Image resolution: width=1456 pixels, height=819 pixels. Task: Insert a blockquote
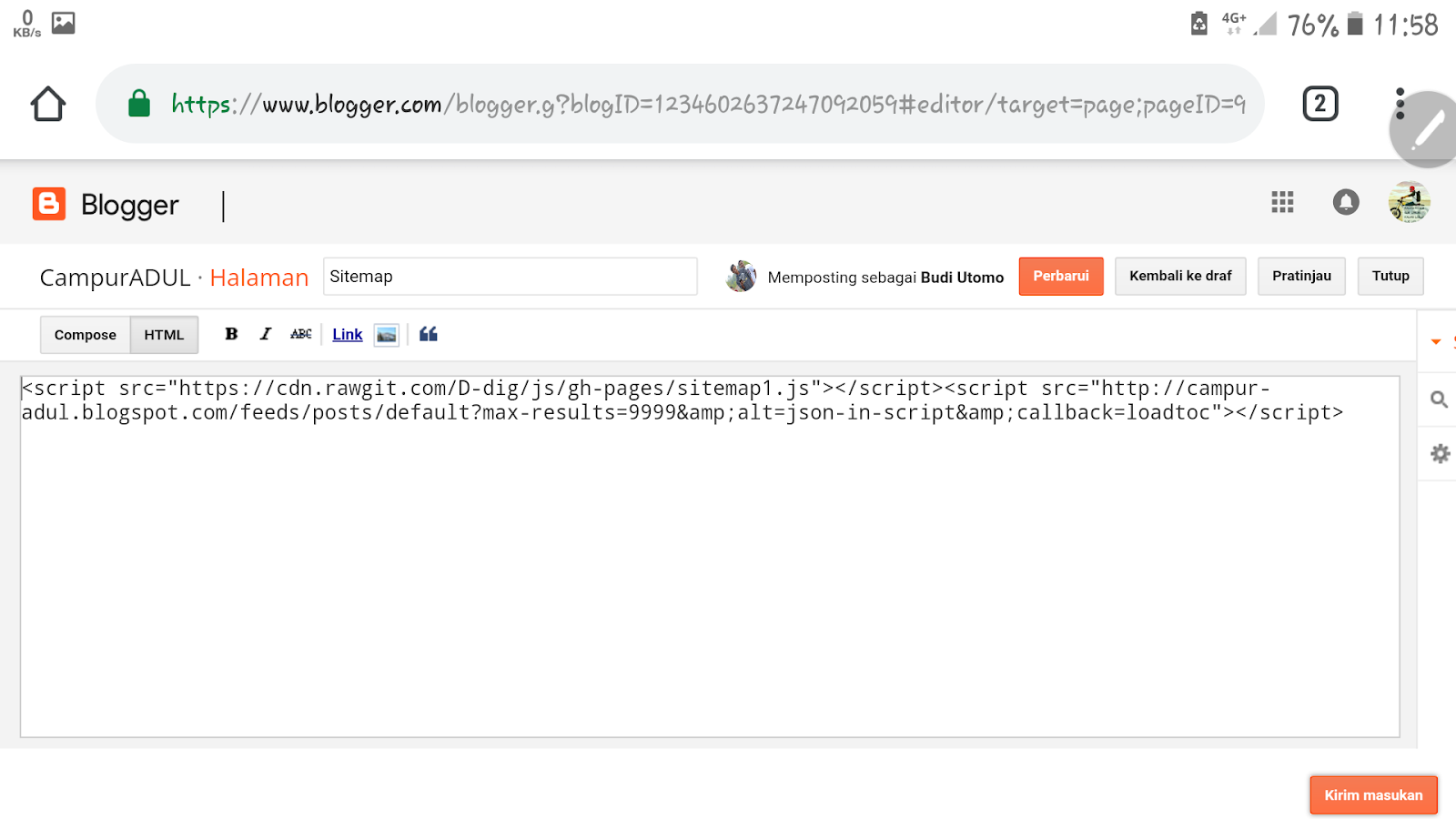coord(429,334)
